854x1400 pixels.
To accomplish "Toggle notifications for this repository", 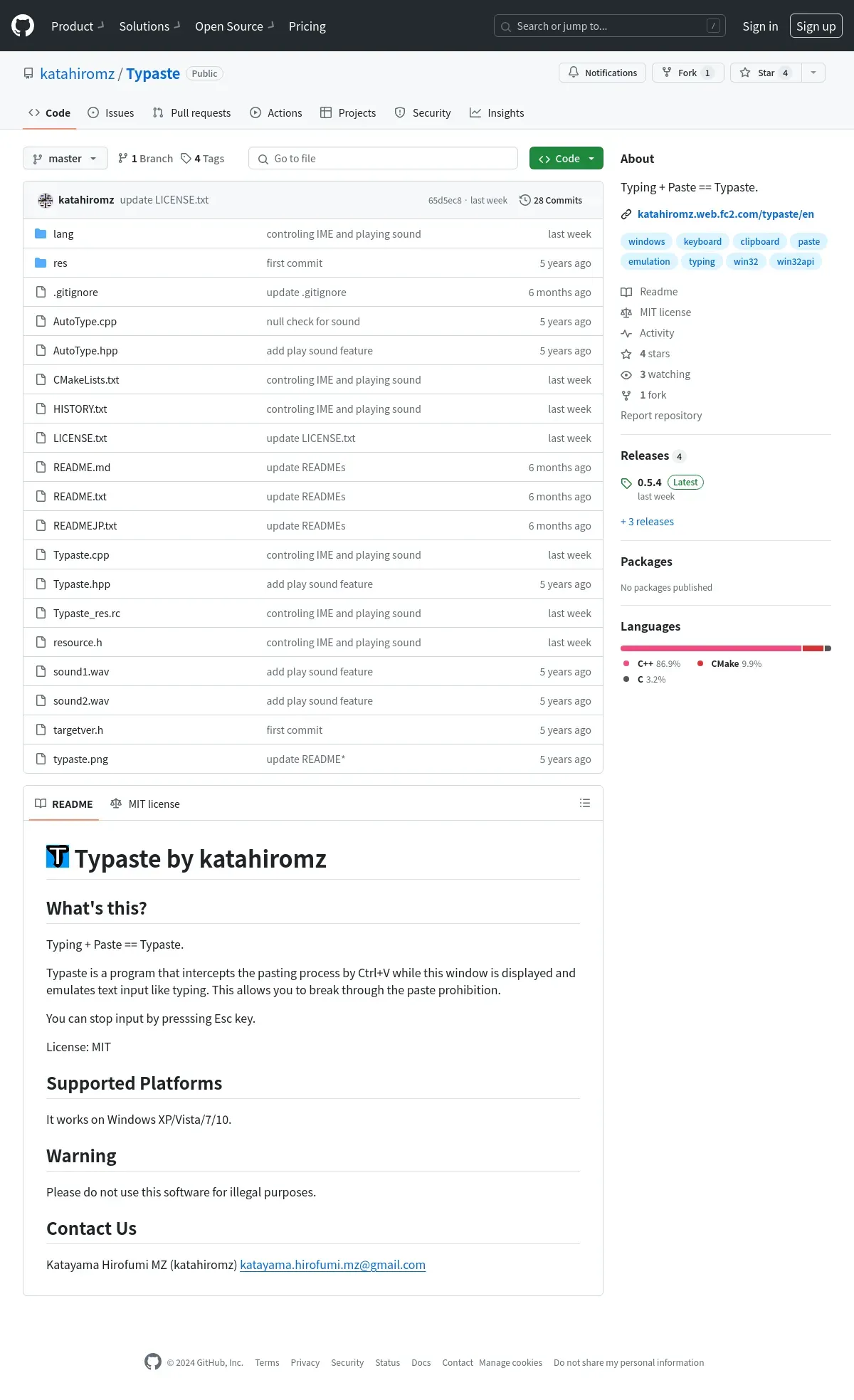I will 603,73.
